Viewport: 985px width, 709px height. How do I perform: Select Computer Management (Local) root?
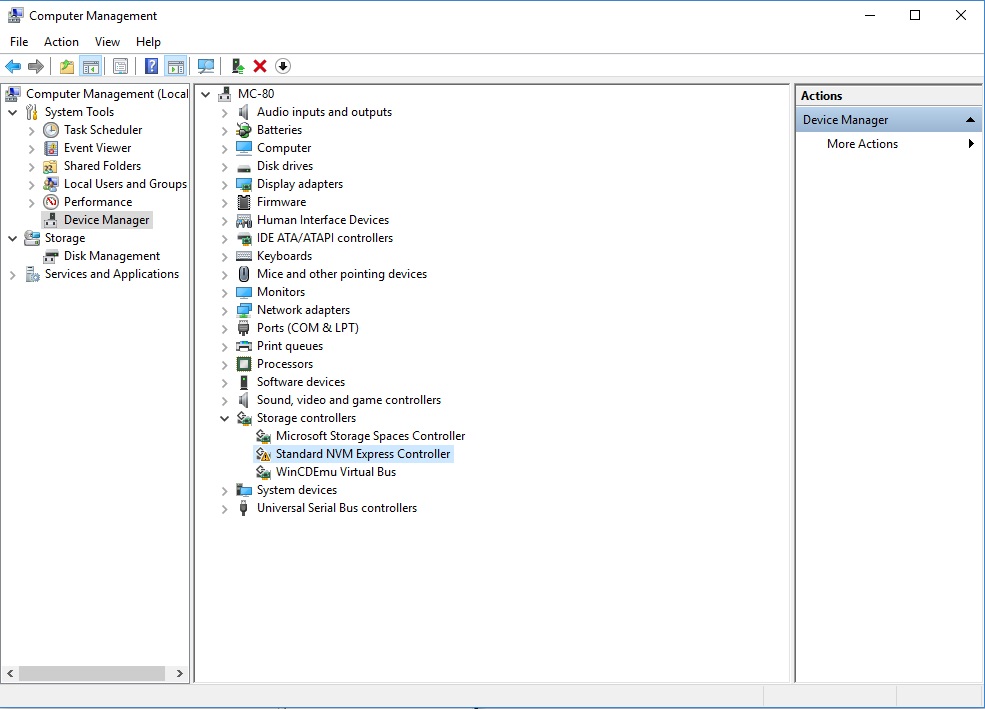[107, 94]
